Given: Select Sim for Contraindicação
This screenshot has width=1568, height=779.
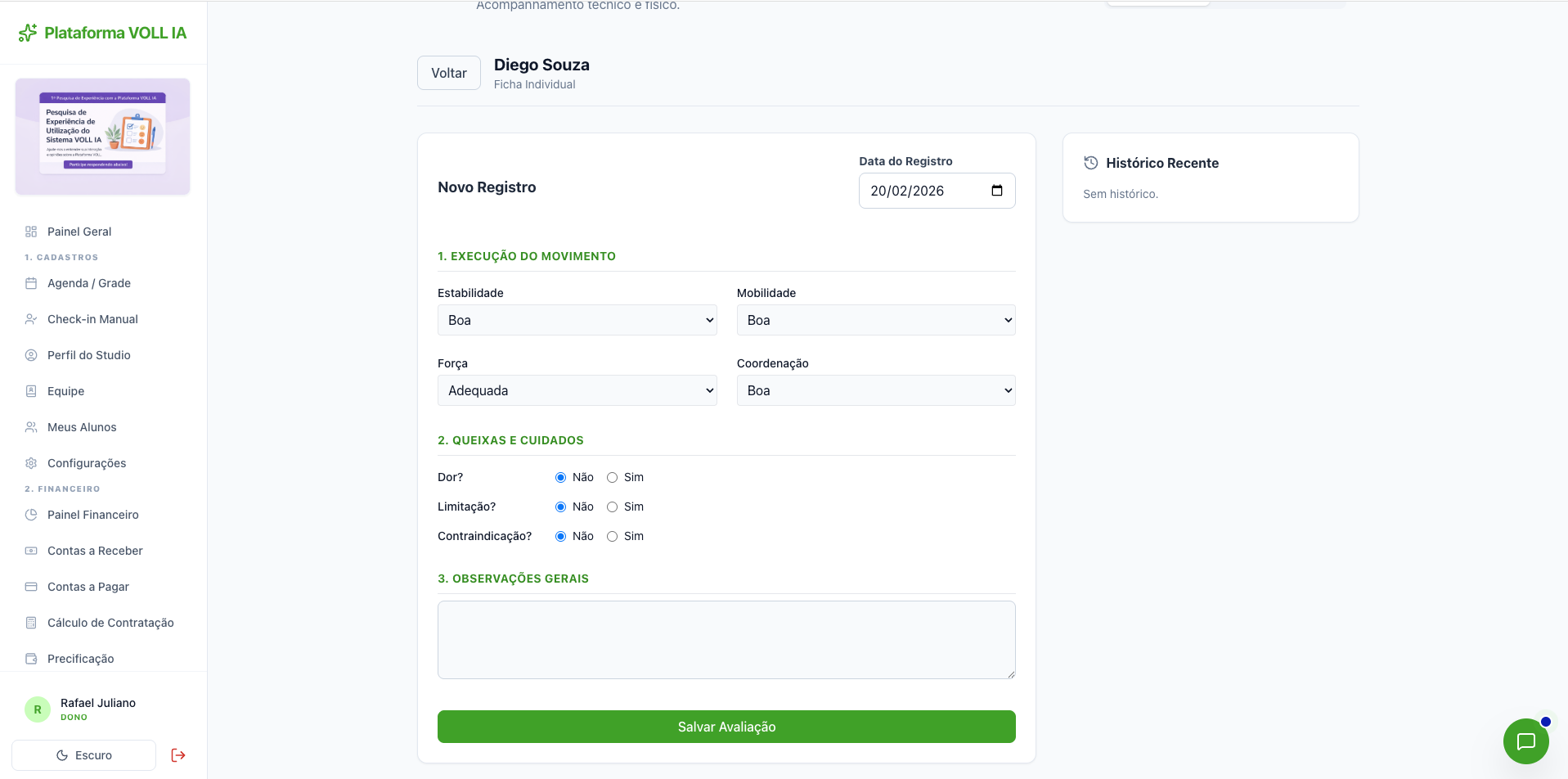Looking at the screenshot, I should [x=612, y=537].
